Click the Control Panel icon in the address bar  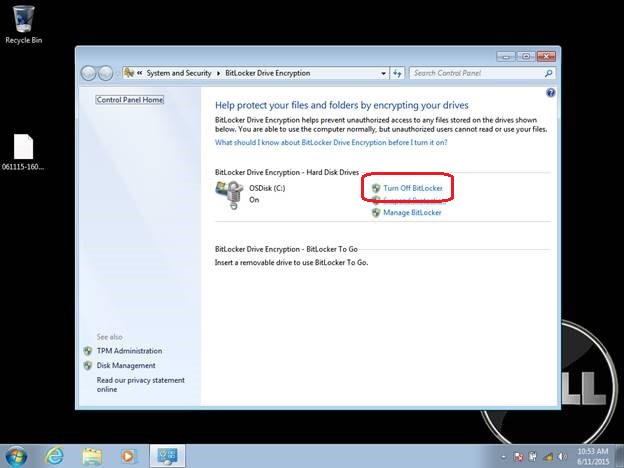[129, 73]
